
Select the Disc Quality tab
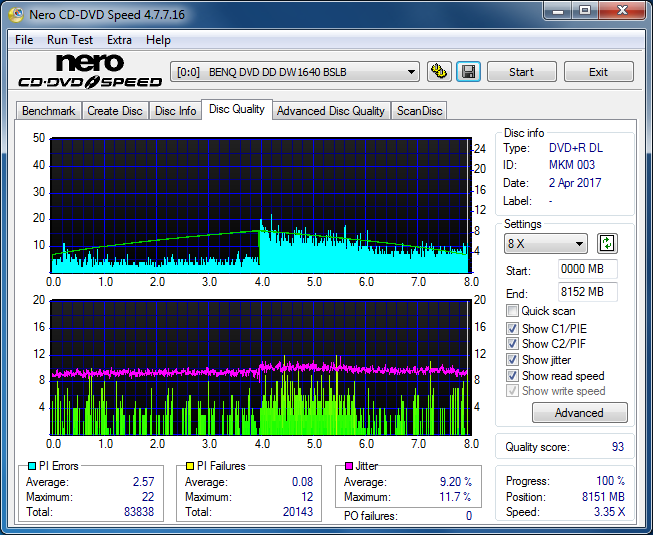click(237, 109)
